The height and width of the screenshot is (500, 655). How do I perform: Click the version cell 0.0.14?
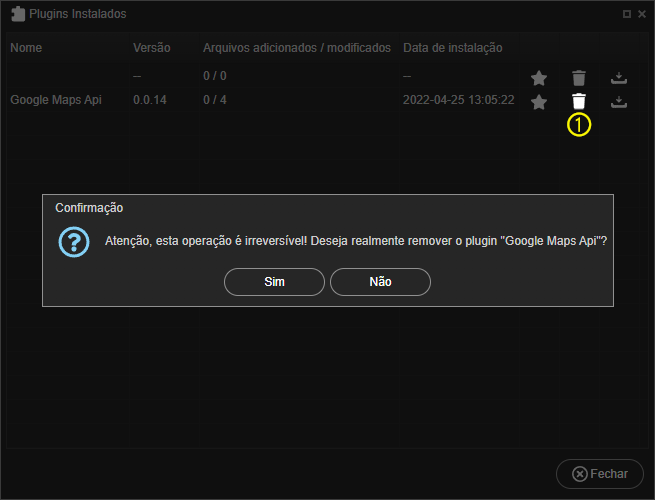150,100
